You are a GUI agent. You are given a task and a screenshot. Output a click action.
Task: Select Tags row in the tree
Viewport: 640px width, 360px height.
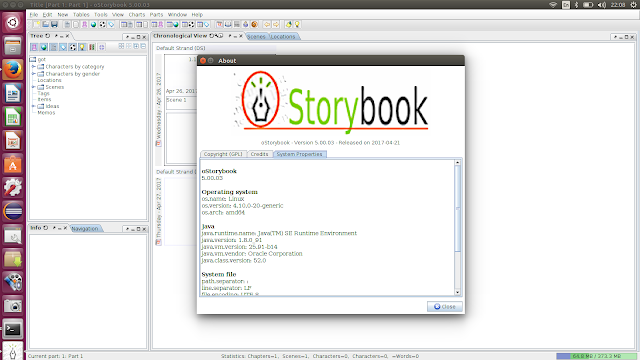point(43,93)
